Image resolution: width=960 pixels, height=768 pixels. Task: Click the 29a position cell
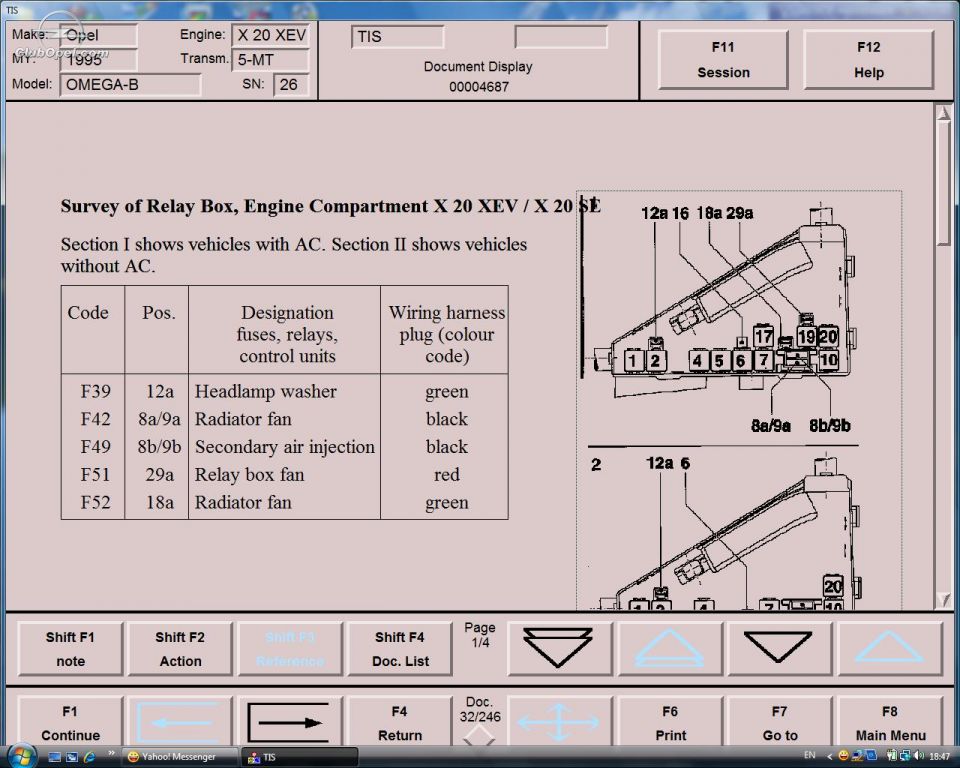(159, 475)
